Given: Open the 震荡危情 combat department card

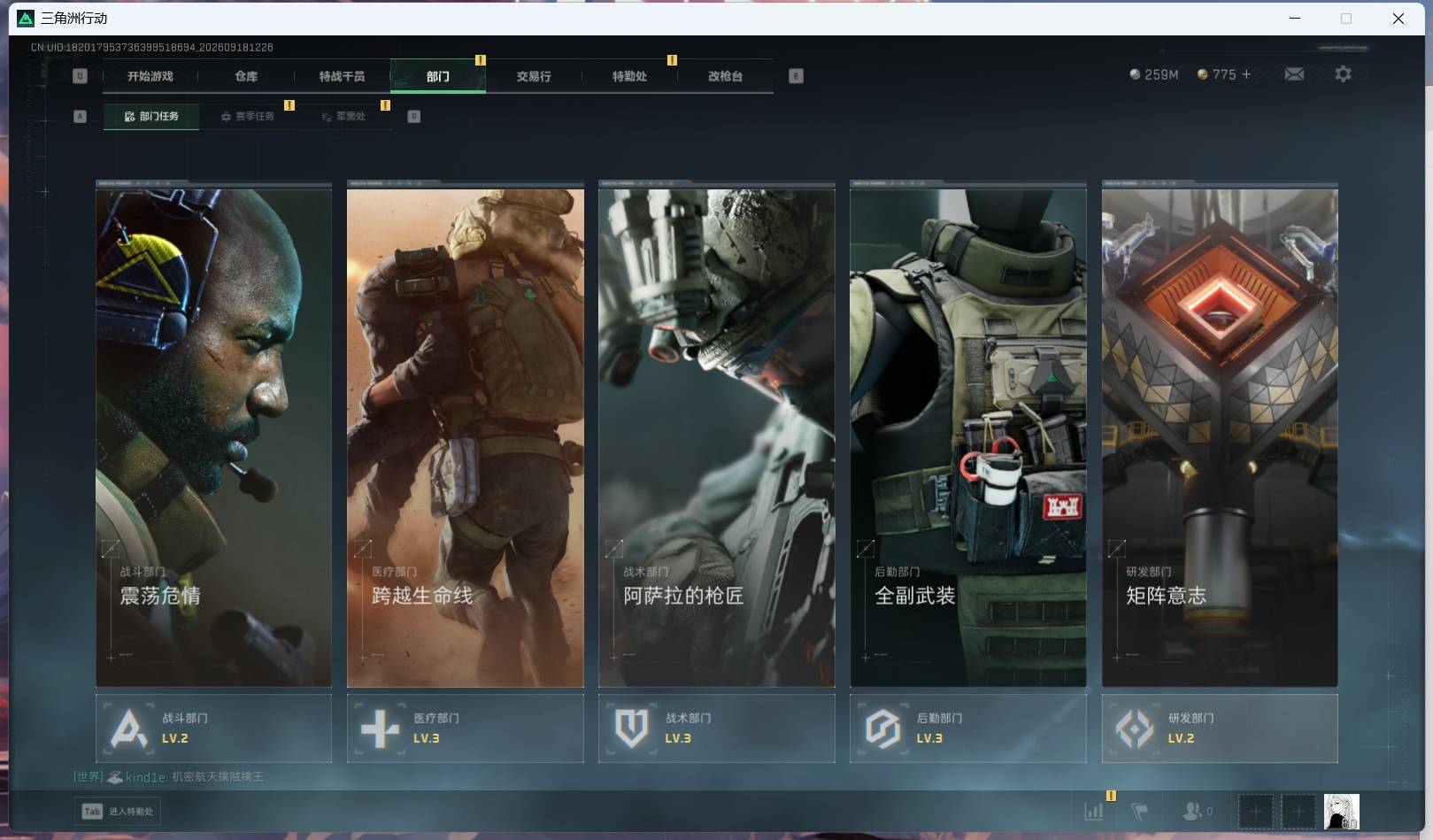Looking at the screenshot, I should pos(213,435).
